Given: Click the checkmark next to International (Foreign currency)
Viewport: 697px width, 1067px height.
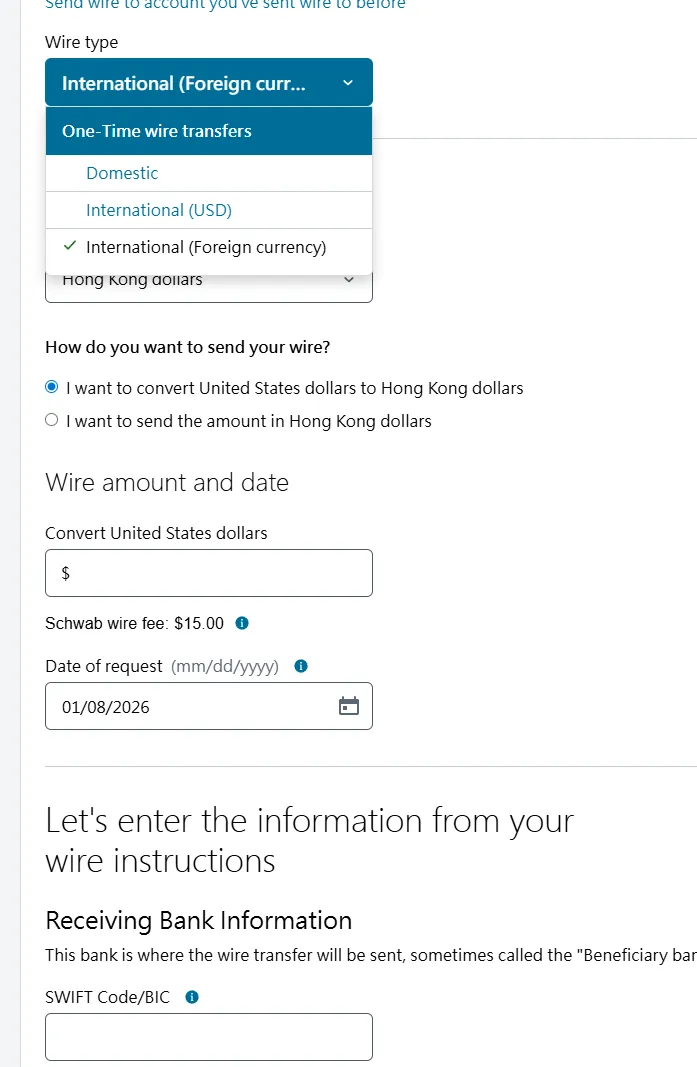Looking at the screenshot, I should pyautogui.click(x=69, y=246).
